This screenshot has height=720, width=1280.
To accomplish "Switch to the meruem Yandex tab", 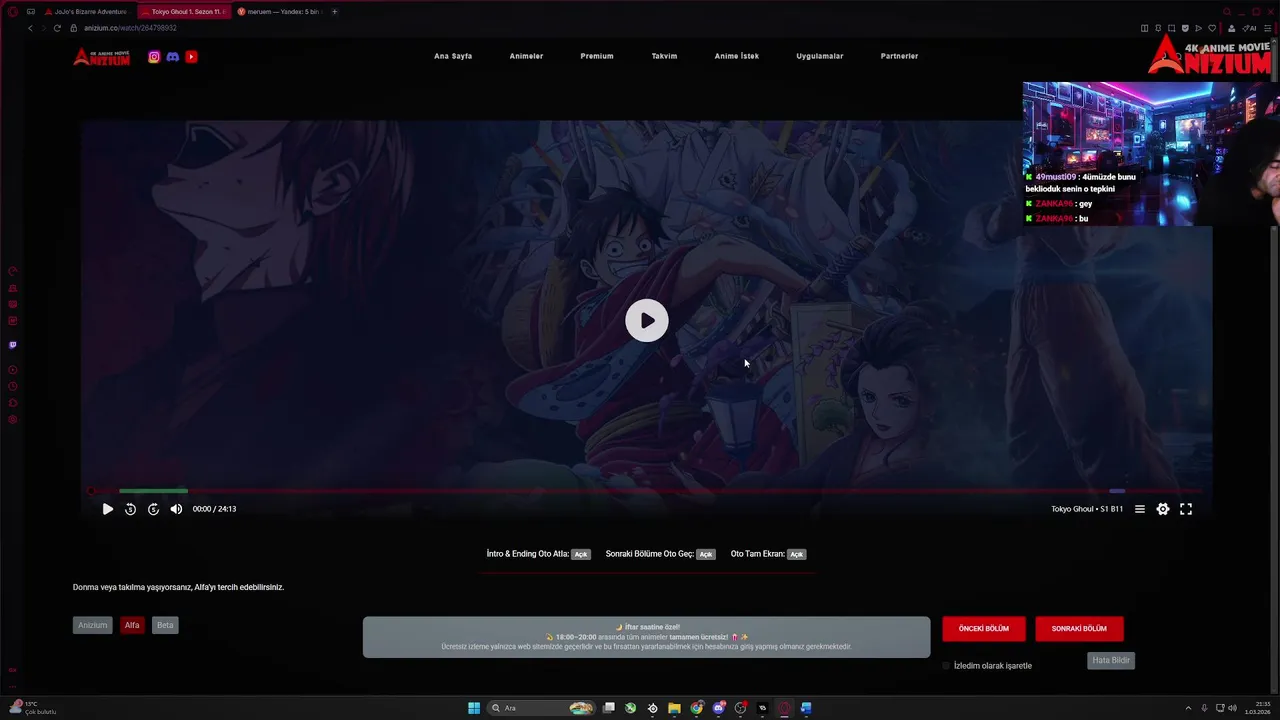I will tap(280, 11).
